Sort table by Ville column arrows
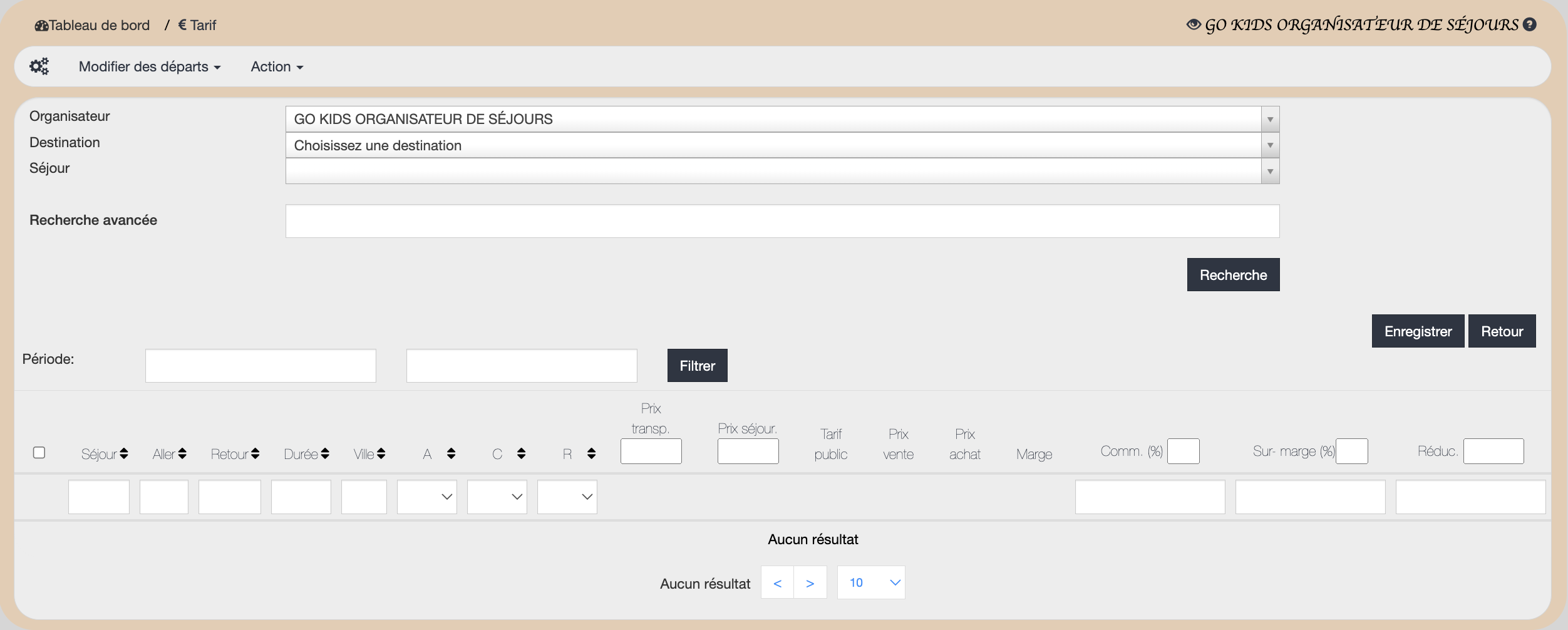The image size is (1568, 630). (x=381, y=453)
